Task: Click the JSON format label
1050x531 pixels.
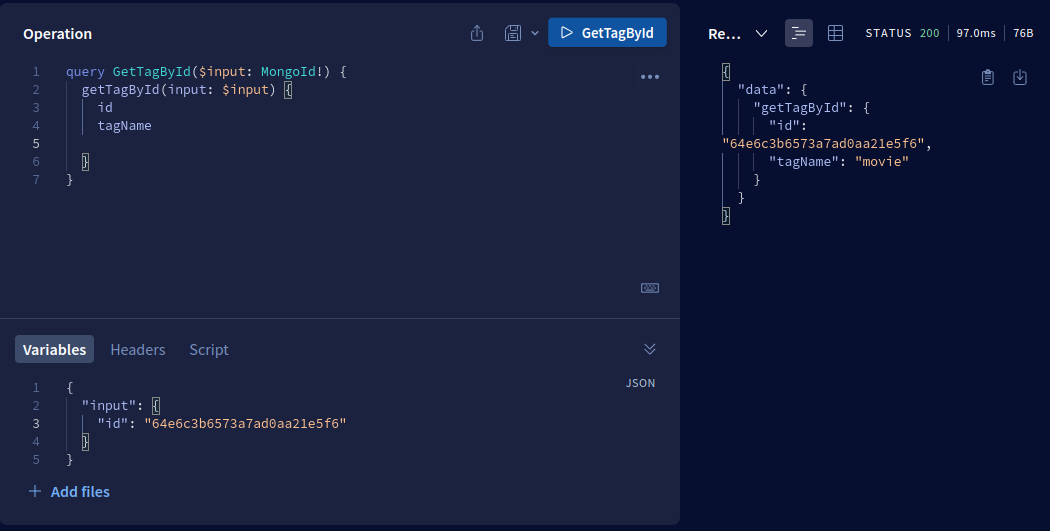Action: pyautogui.click(x=640, y=383)
